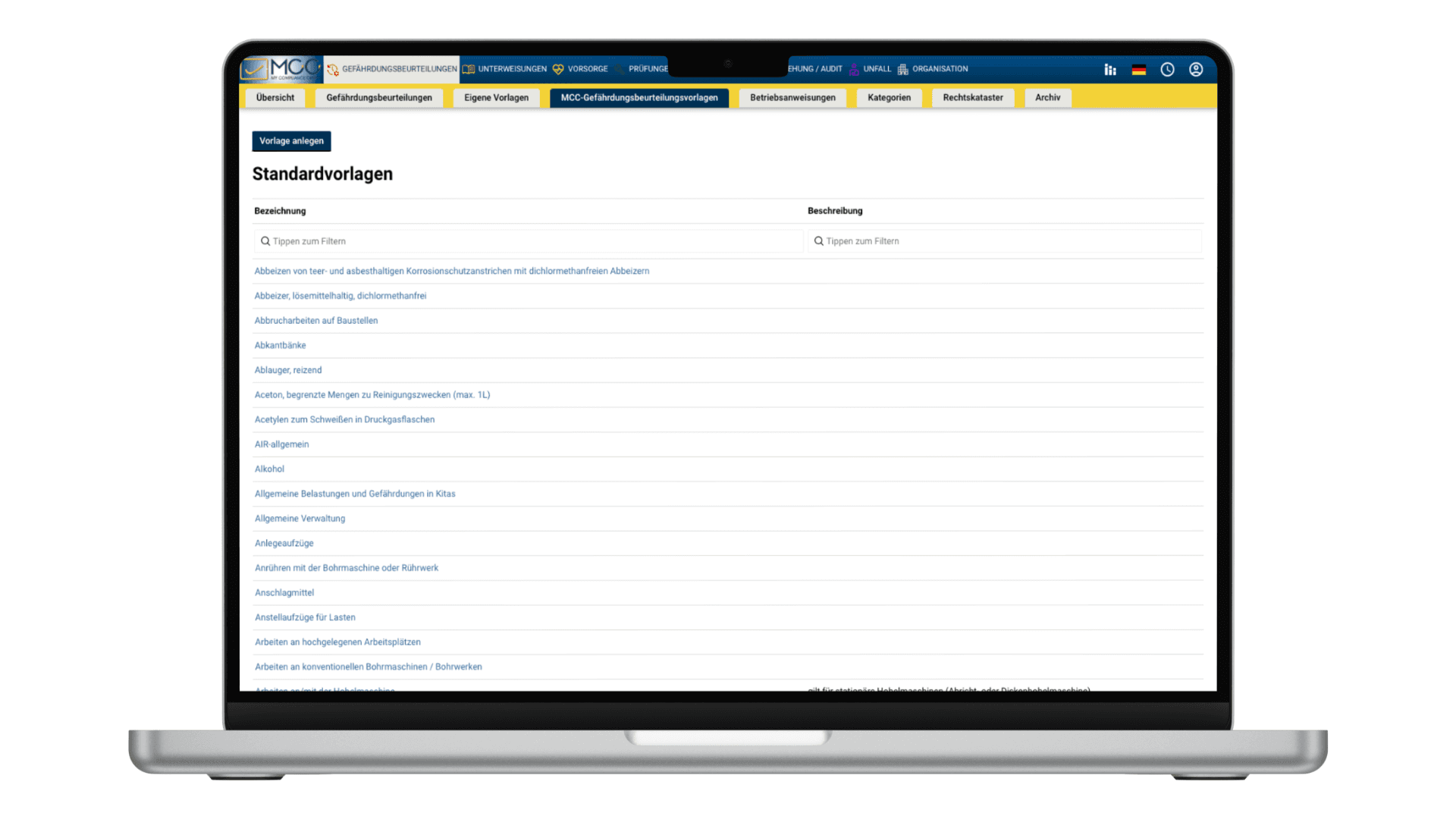This screenshot has width=1456, height=819.
Task: Change language via German flag icon
Action: (1139, 70)
